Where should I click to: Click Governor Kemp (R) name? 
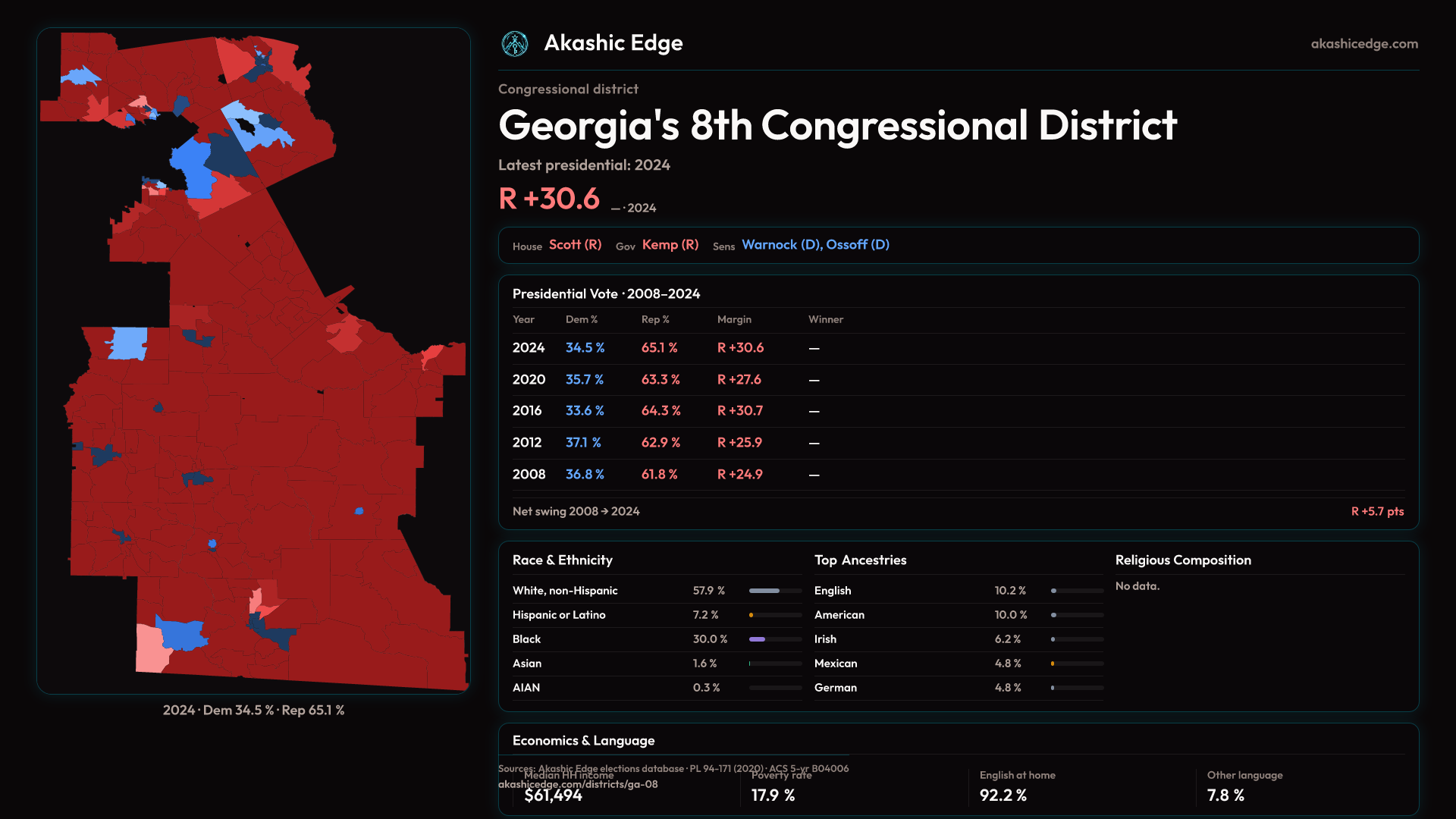670,245
